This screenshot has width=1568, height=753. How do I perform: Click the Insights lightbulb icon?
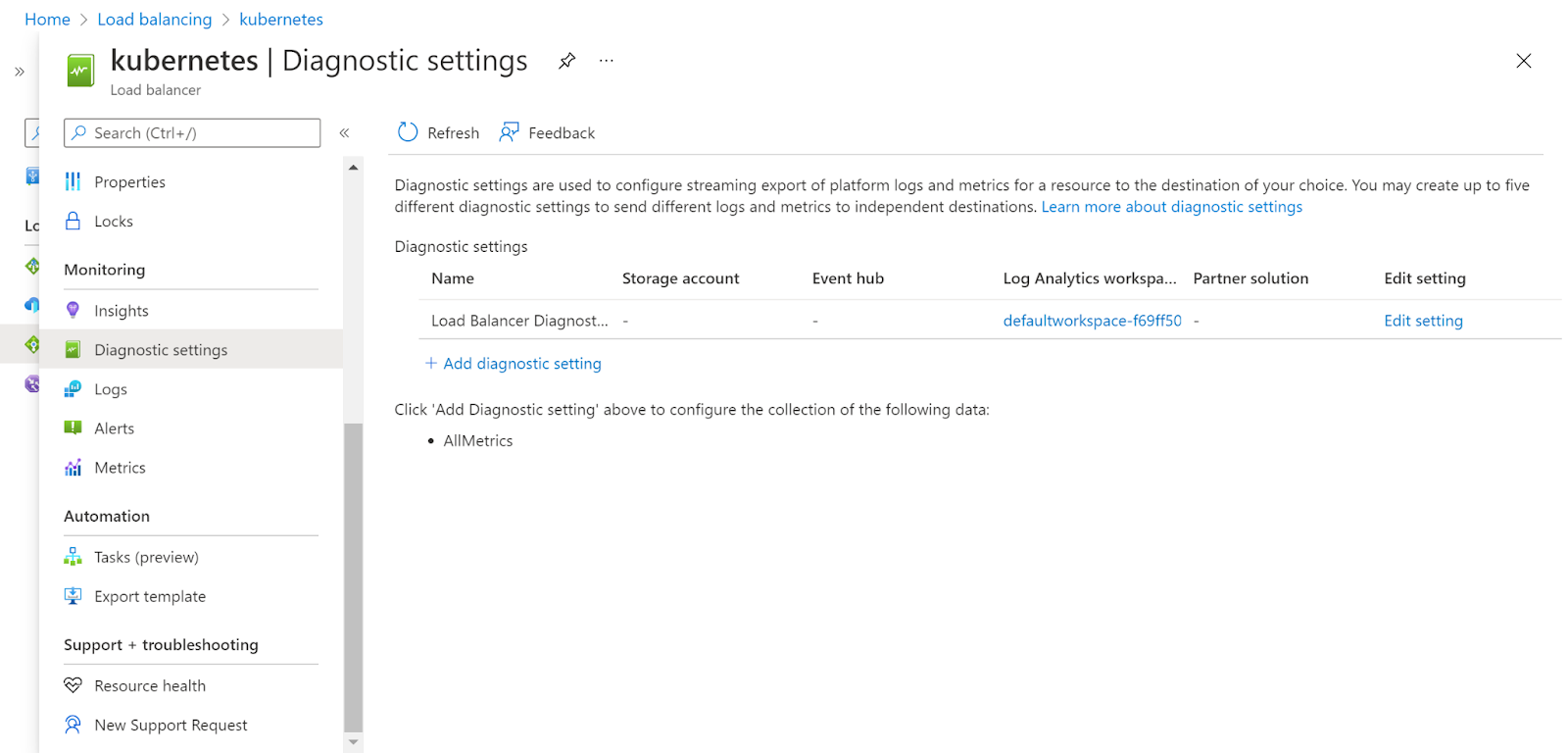pyautogui.click(x=73, y=311)
